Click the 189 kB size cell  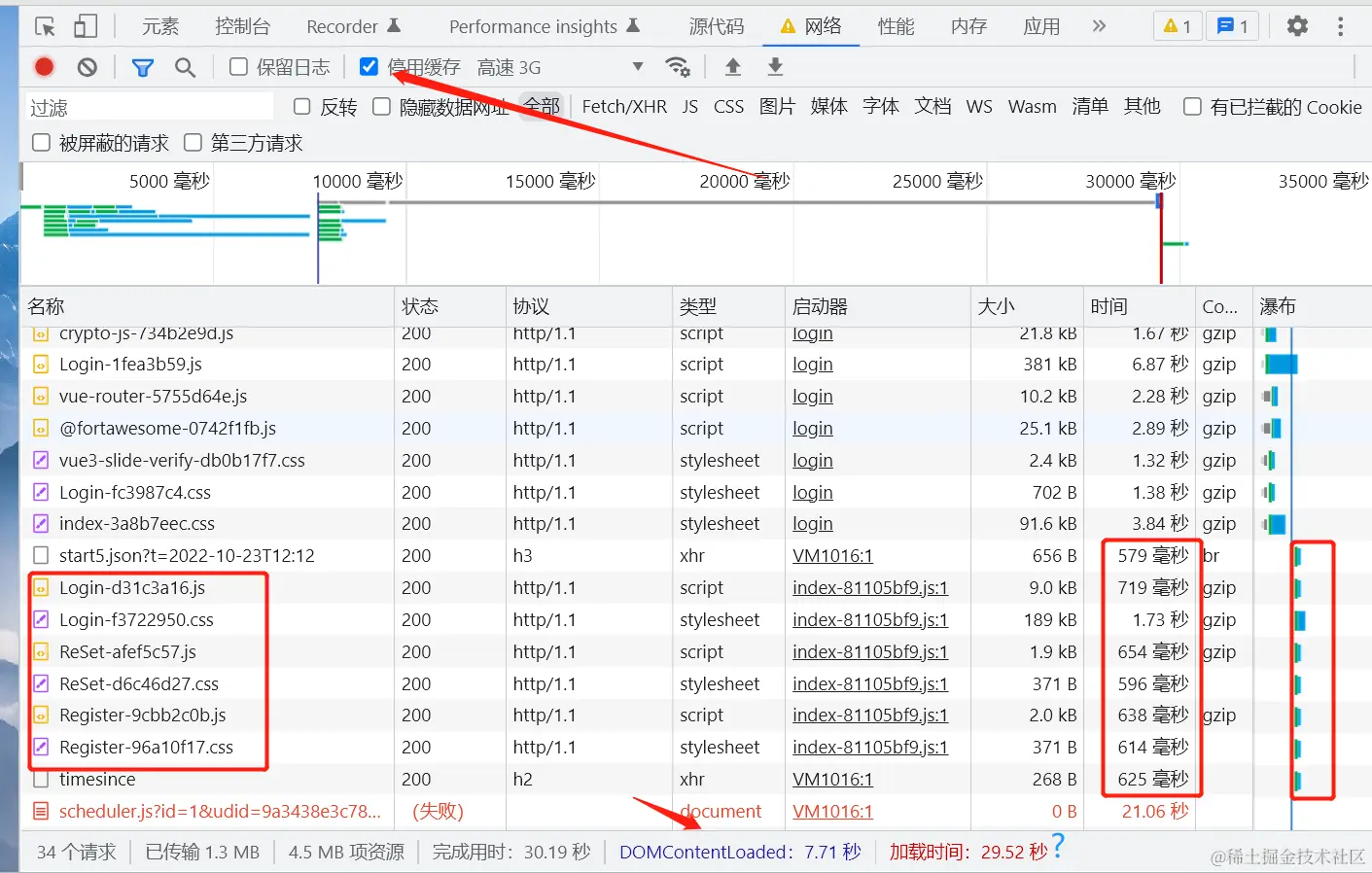[1050, 620]
